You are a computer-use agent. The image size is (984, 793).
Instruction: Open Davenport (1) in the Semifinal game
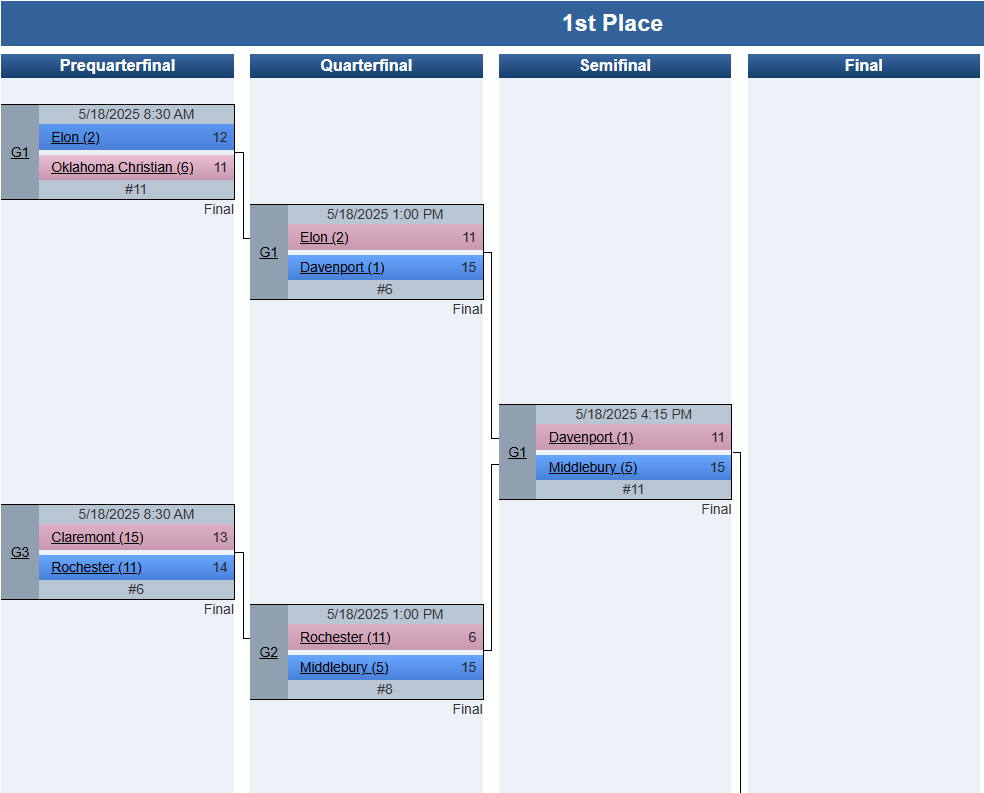(591, 438)
